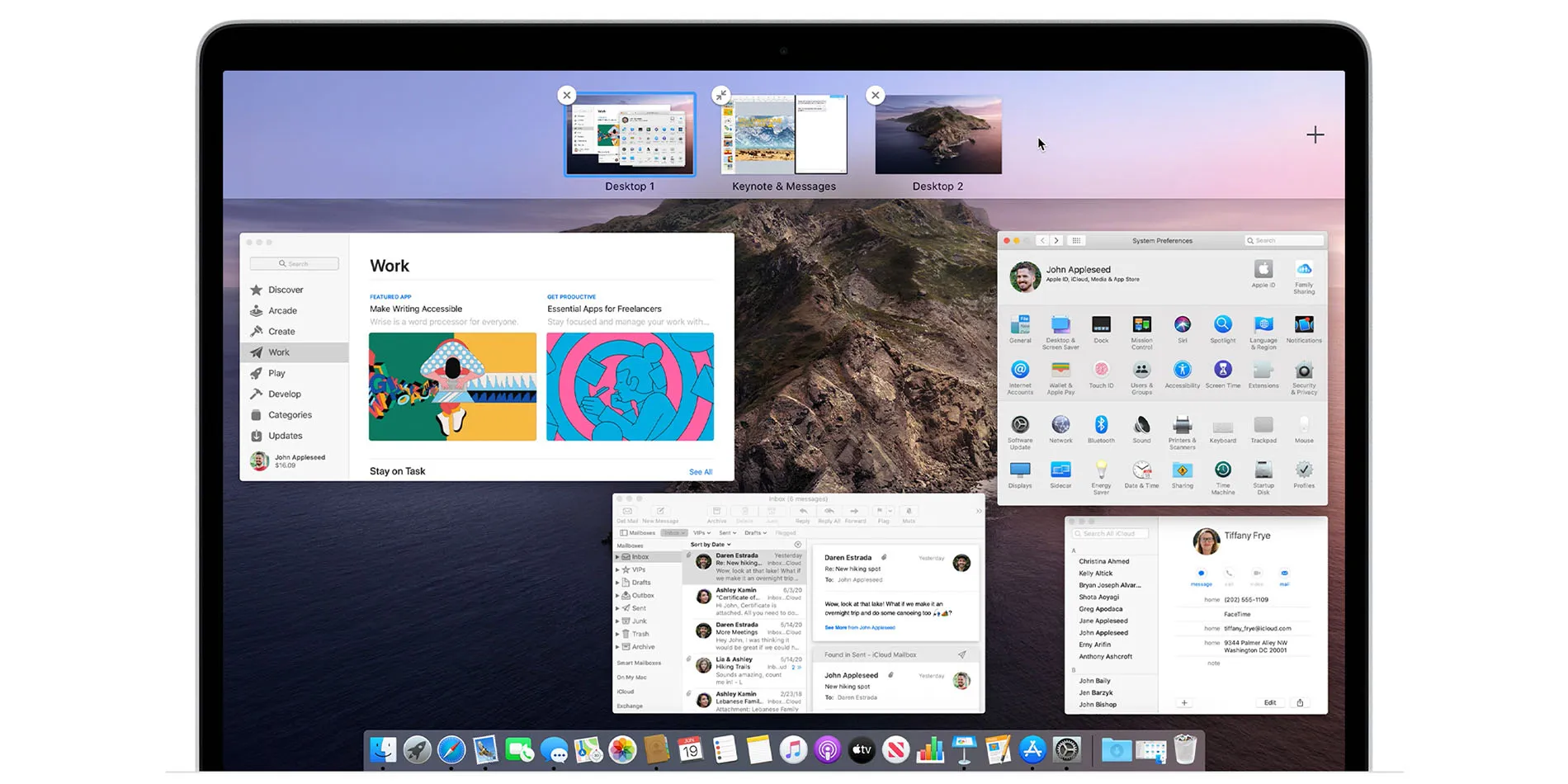The height and width of the screenshot is (784, 1568).
Task: Open Podcasts from the Dock
Action: point(827,749)
